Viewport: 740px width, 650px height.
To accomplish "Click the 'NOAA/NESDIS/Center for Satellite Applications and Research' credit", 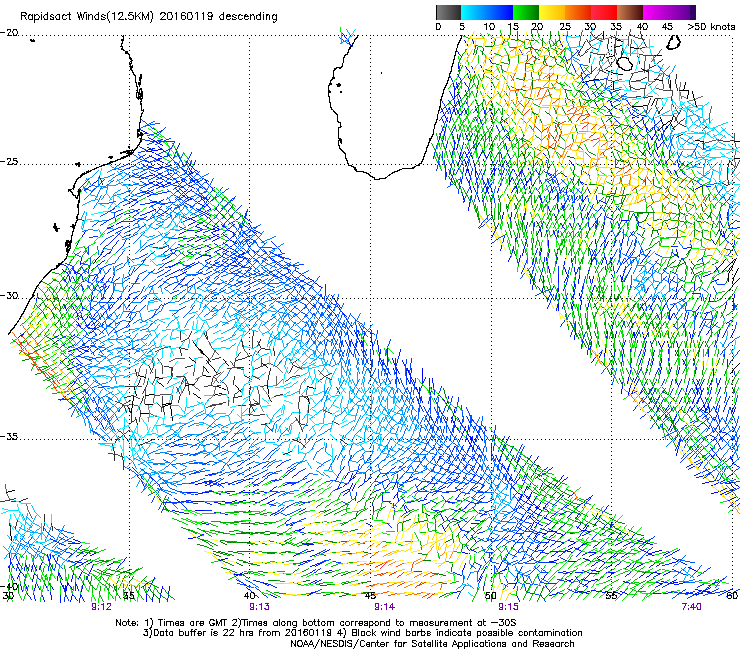I will click(x=432, y=644).
